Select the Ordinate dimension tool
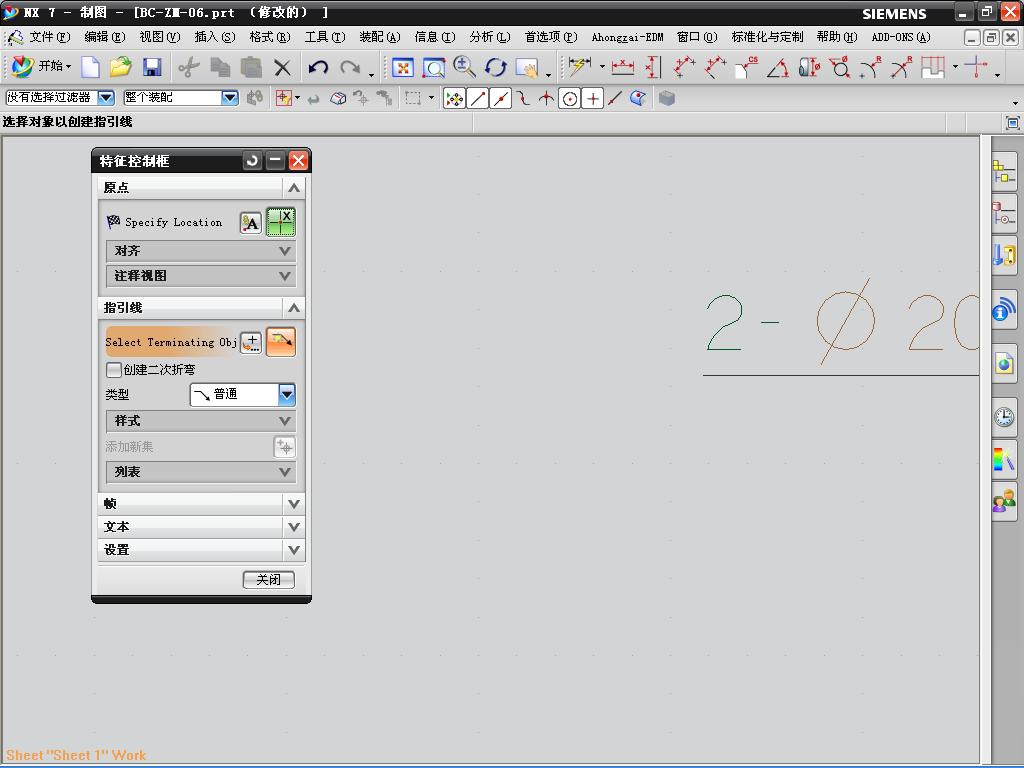 click(x=933, y=67)
